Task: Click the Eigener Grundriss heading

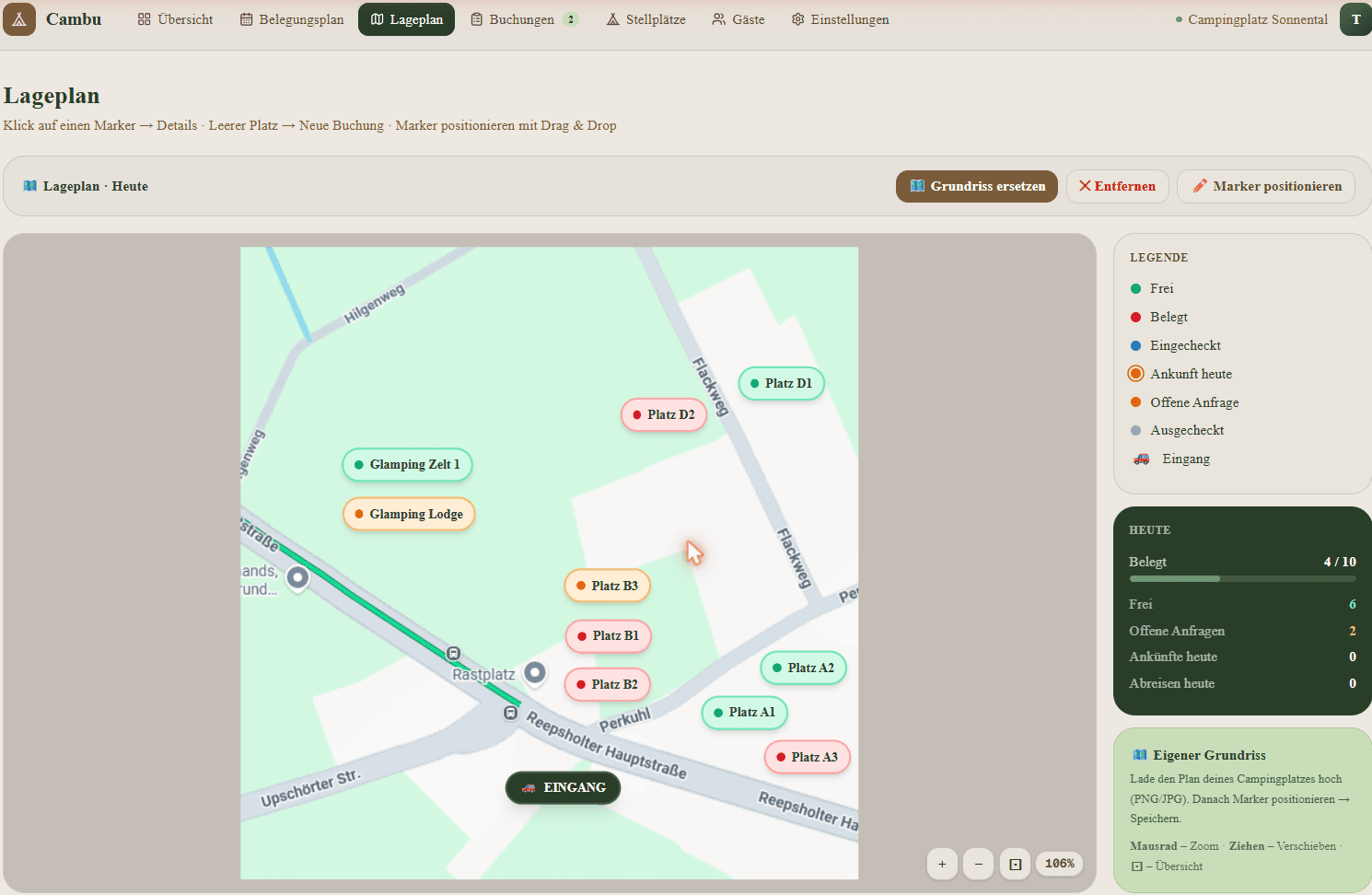Action: click(x=1209, y=755)
